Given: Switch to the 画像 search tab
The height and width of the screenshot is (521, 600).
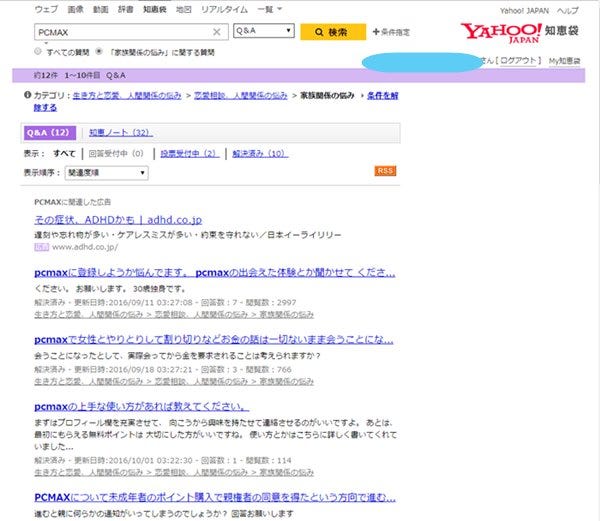Looking at the screenshot, I should pyautogui.click(x=75, y=9).
